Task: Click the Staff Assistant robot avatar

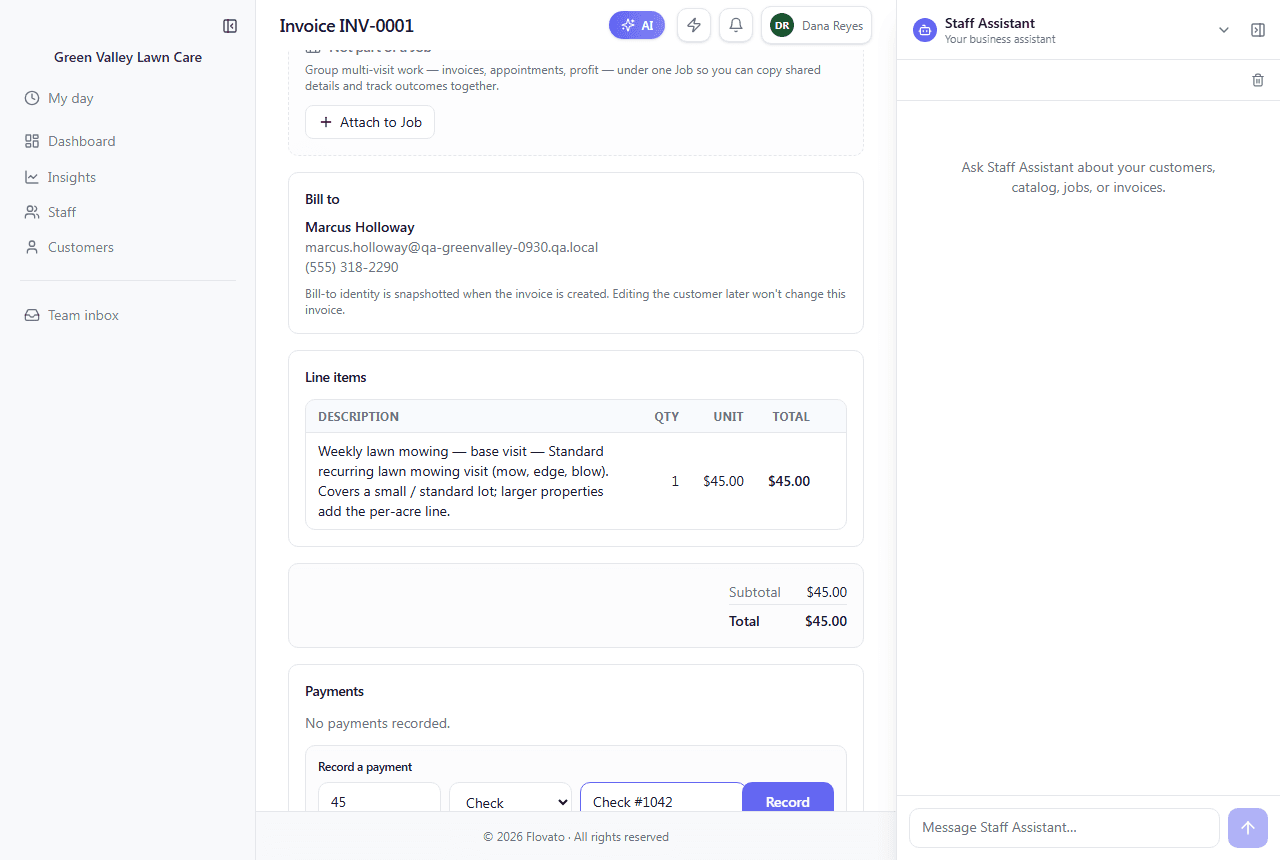Action: [x=925, y=30]
